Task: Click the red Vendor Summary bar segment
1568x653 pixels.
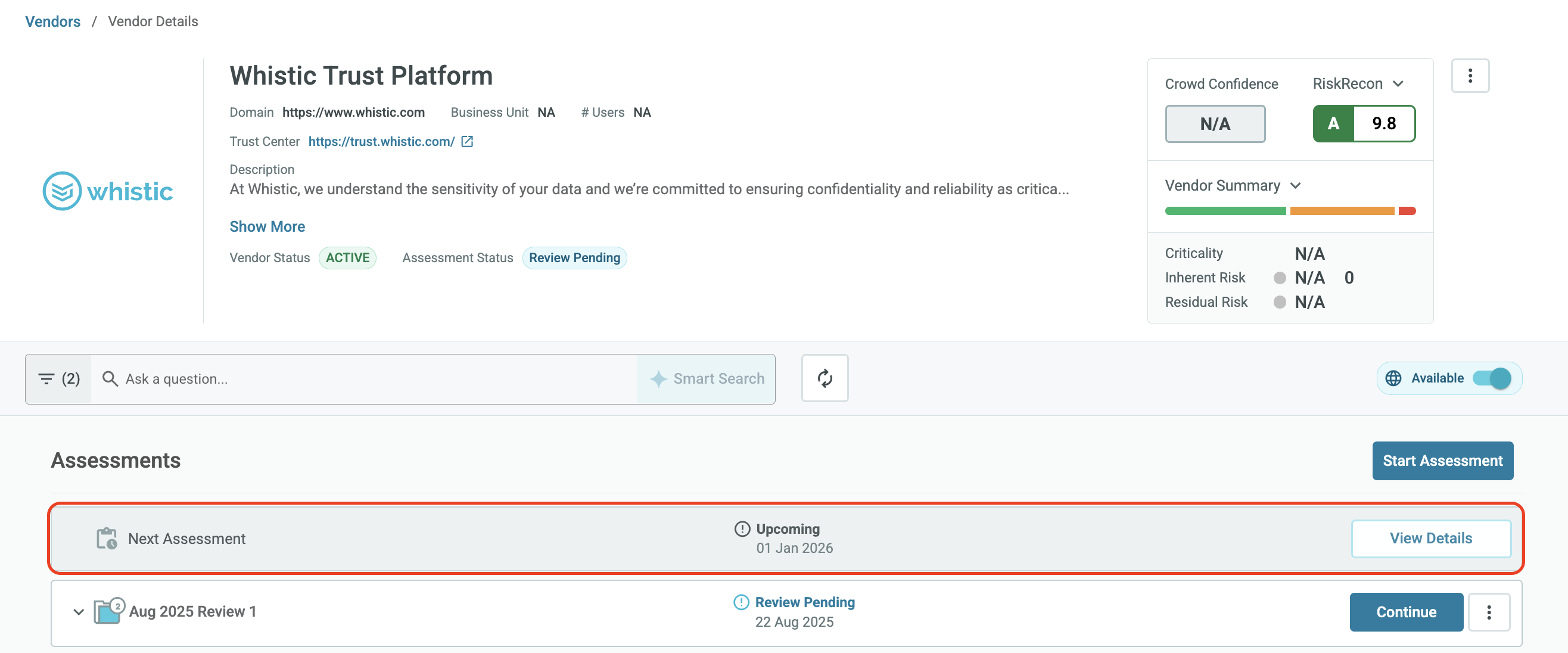Action: 1407,211
